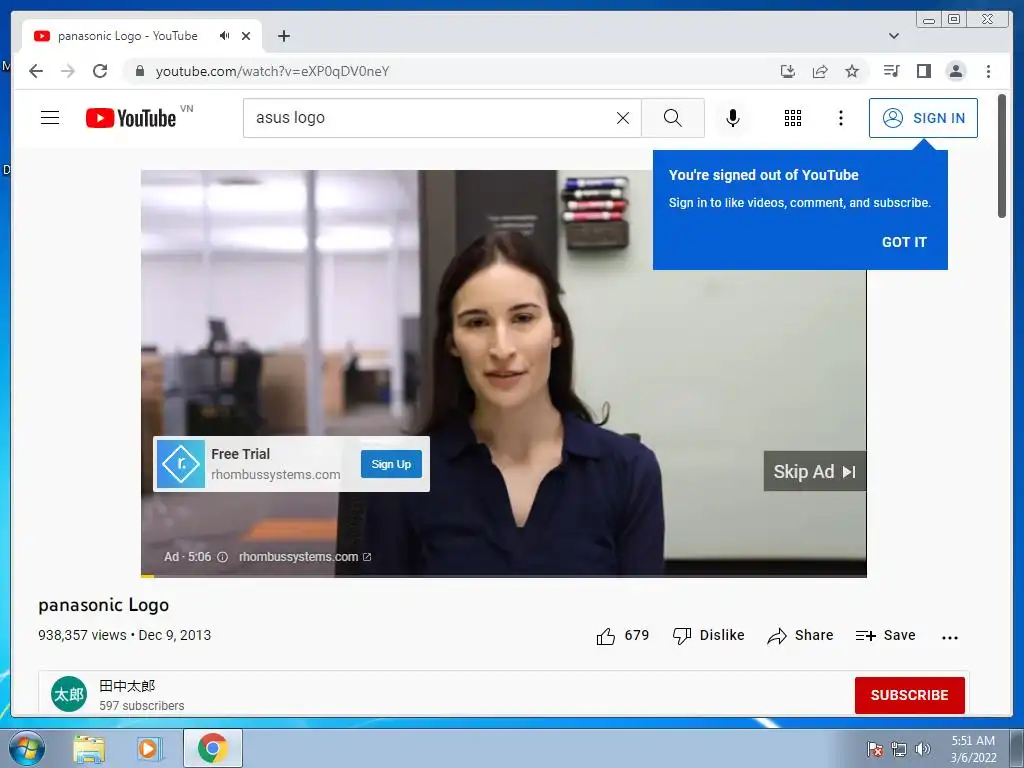Reload the page
1024x768 pixels.
(x=100, y=71)
